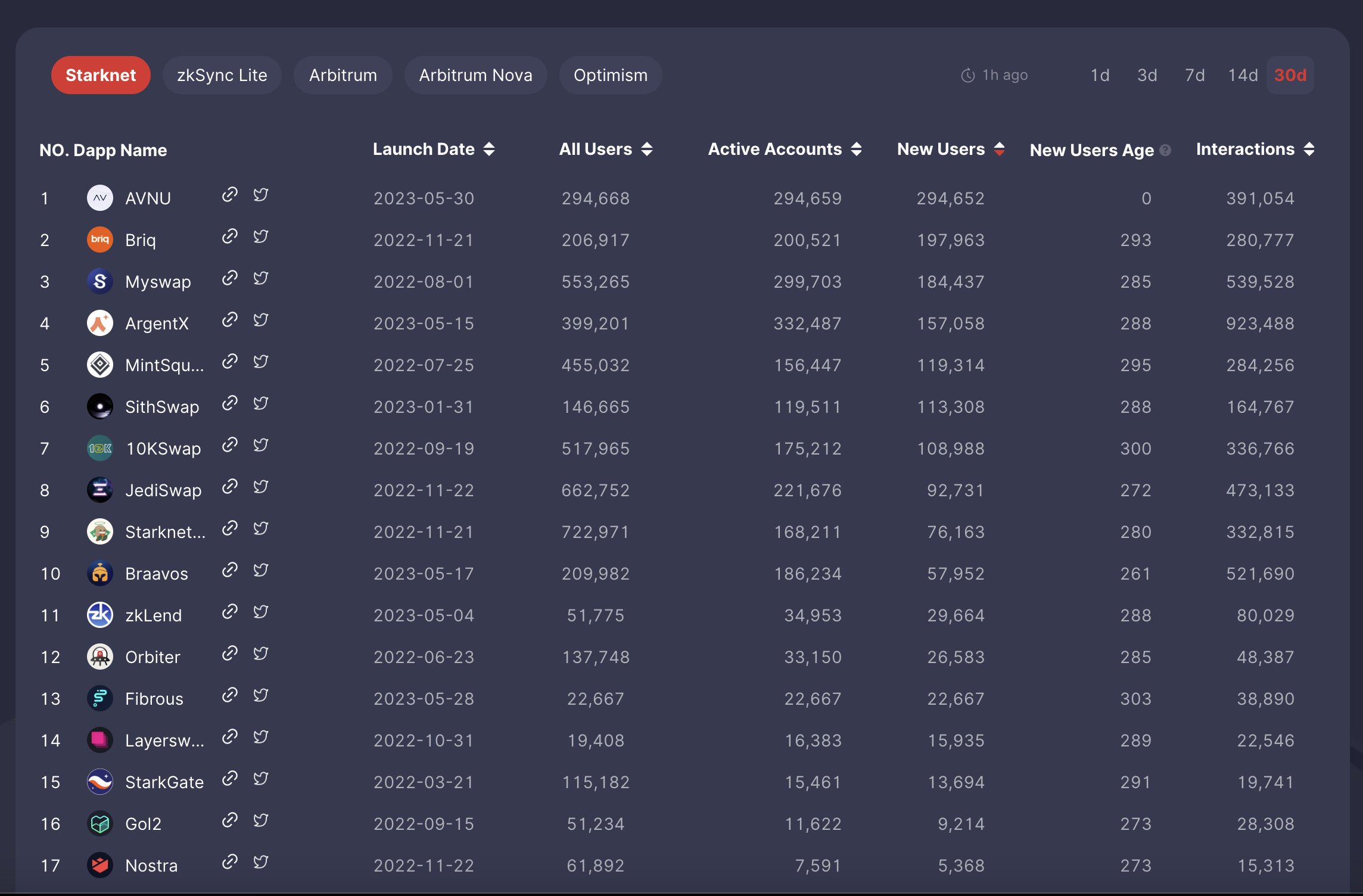
Task: Click the last-updated clock icon
Action: (x=968, y=76)
